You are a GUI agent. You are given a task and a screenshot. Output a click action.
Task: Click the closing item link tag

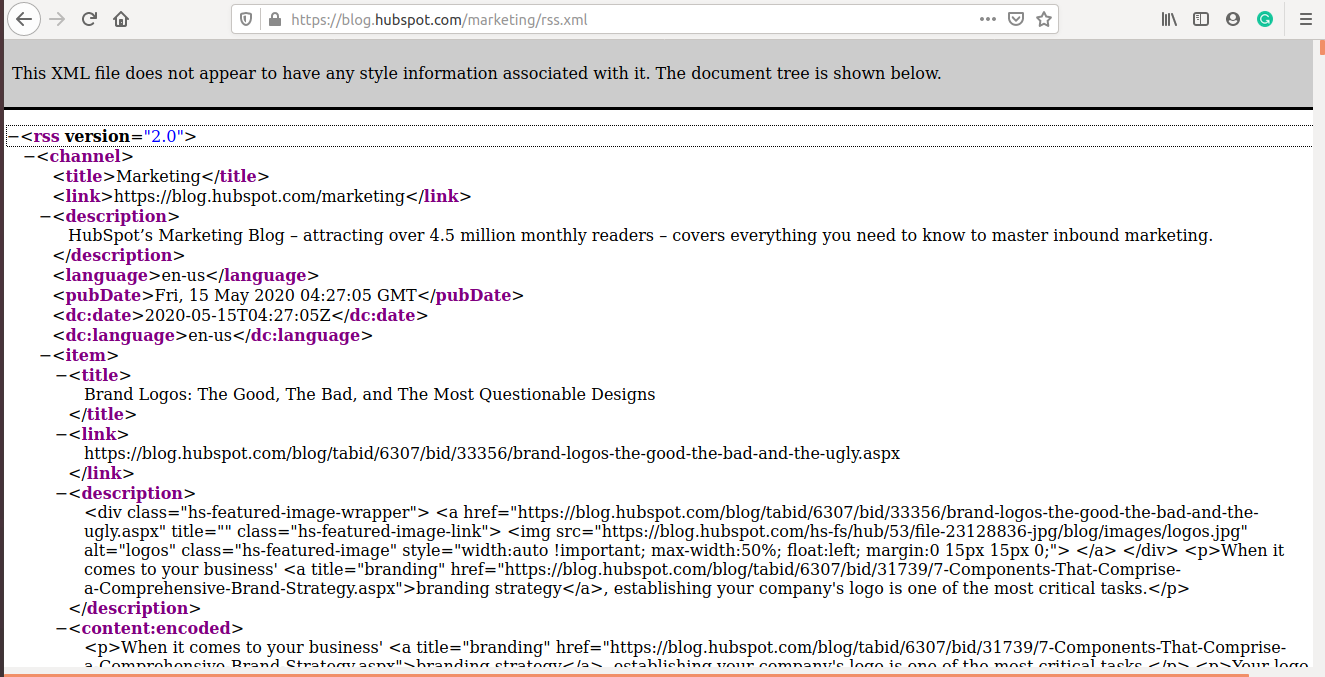(x=101, y=473)
